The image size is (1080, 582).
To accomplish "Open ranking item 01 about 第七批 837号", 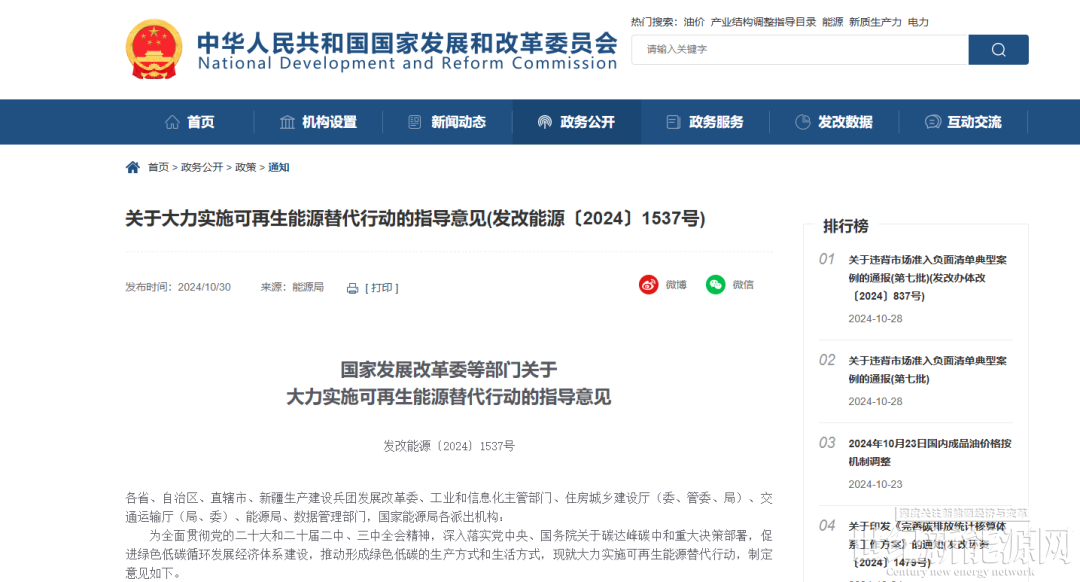I will coord(927,278).
